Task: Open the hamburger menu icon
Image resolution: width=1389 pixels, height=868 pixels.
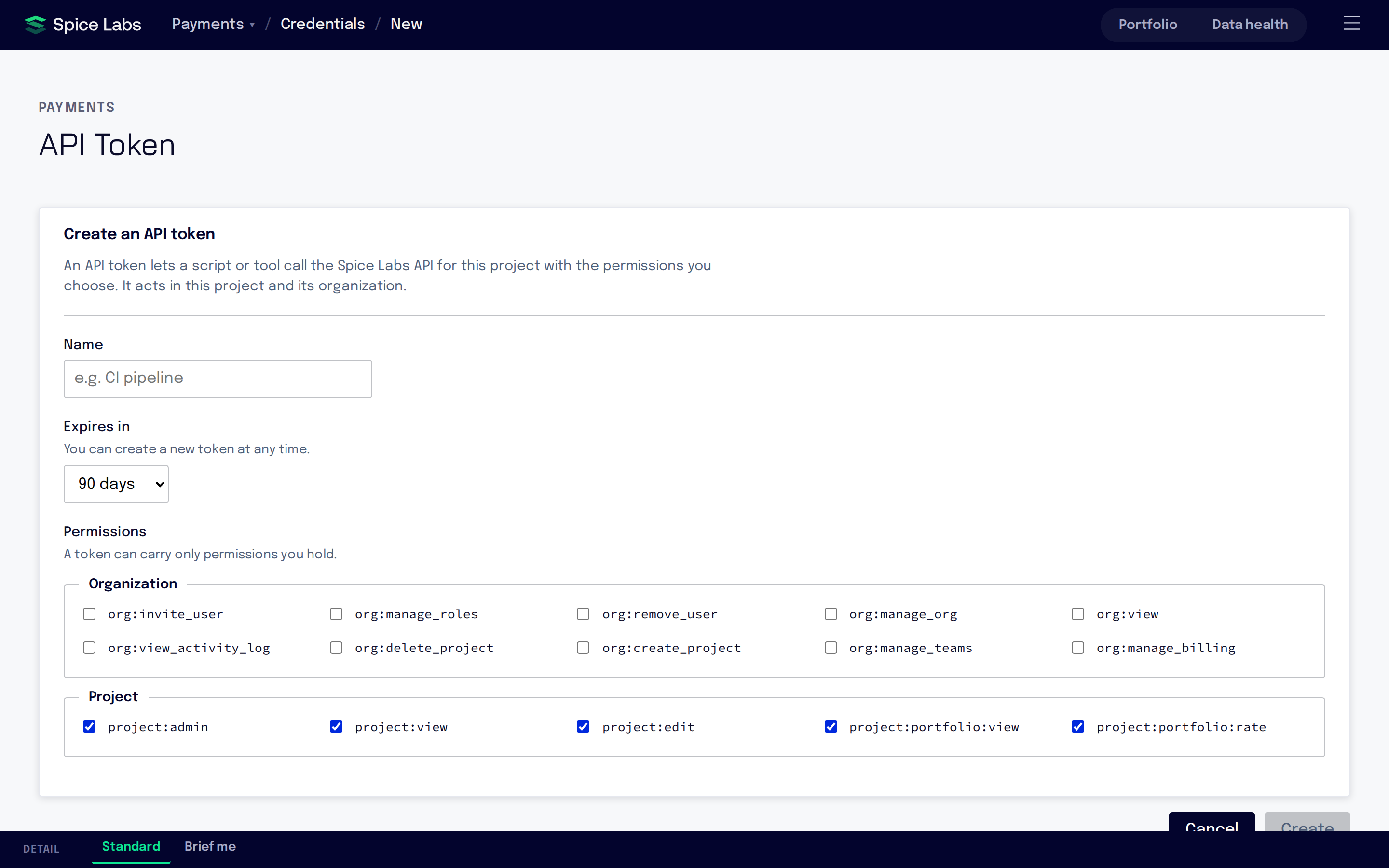Action: tap(1351, 24)
